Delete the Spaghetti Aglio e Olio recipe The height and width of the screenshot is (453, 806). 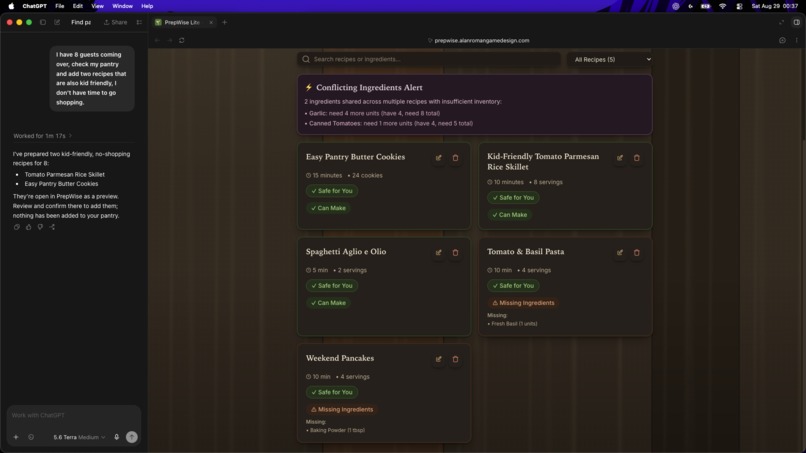point(455,252)
